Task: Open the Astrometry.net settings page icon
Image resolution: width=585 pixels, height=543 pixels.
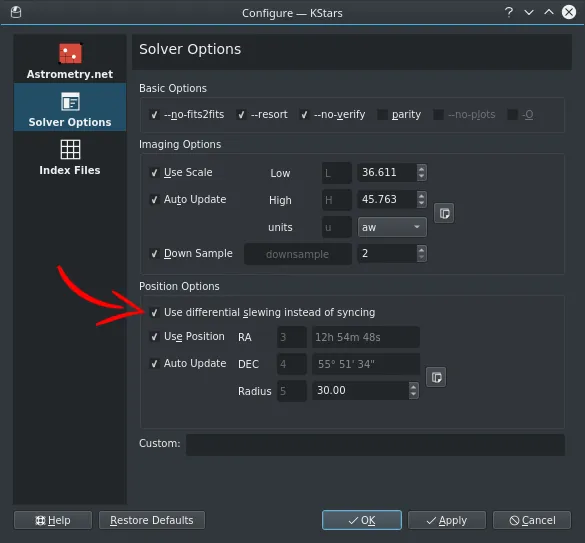Action: 70,53
